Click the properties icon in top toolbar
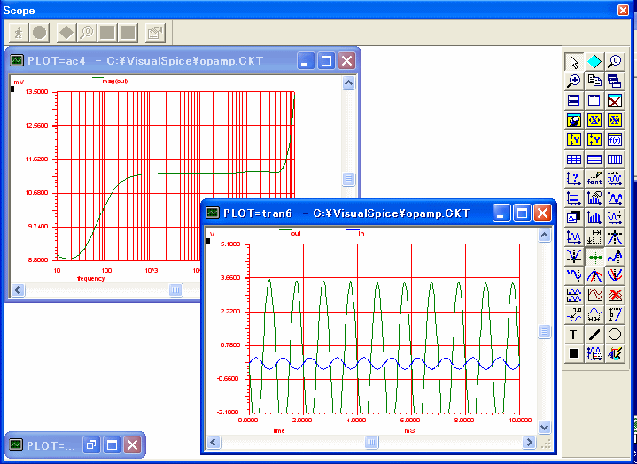The height and width of the screenshot is (464, 637). point(155,32)
